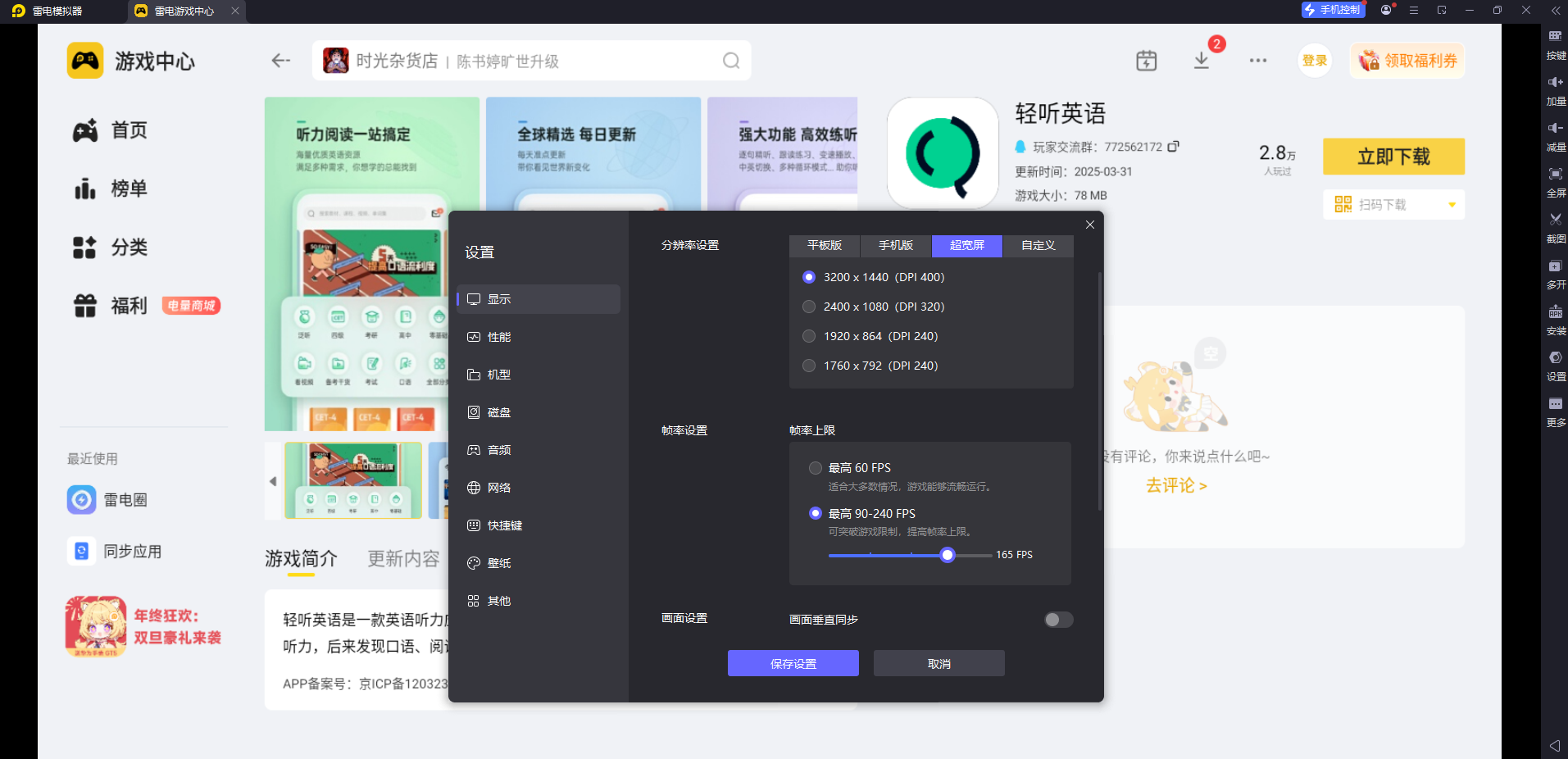Select the 1760 x 792 resolution

pos(809,366)
